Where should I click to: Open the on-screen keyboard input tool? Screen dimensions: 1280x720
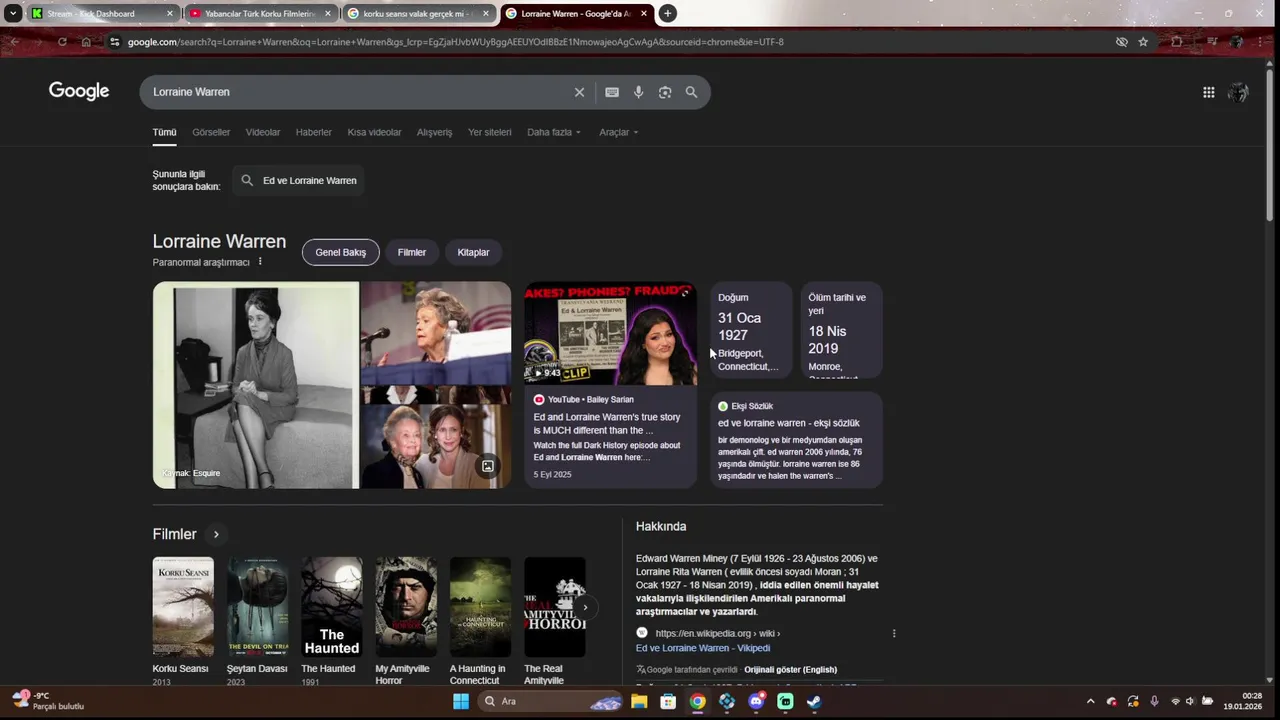tap(612, 92)
